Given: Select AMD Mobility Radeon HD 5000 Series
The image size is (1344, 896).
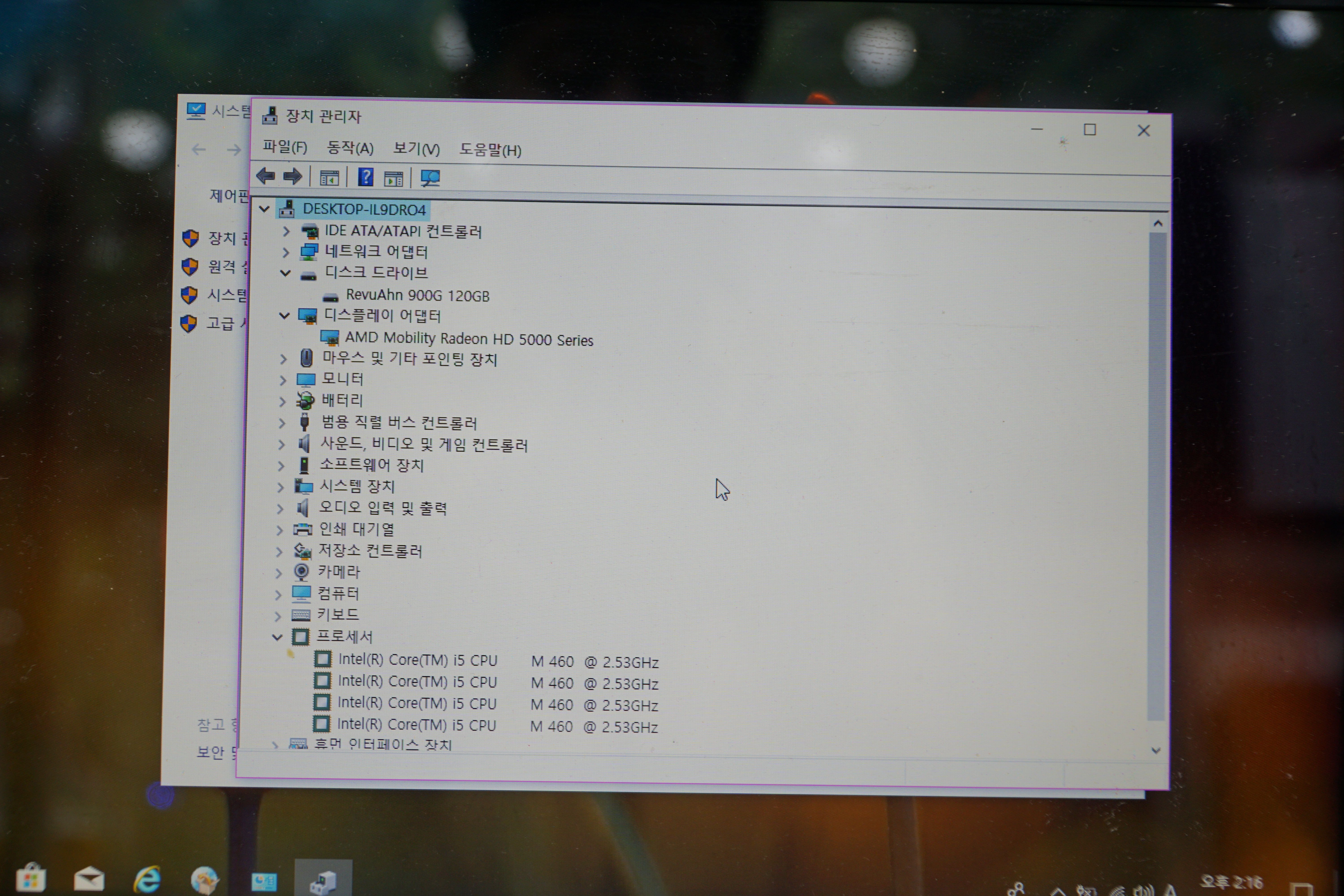Looking at the screenshot, I should tap(469, 339).
